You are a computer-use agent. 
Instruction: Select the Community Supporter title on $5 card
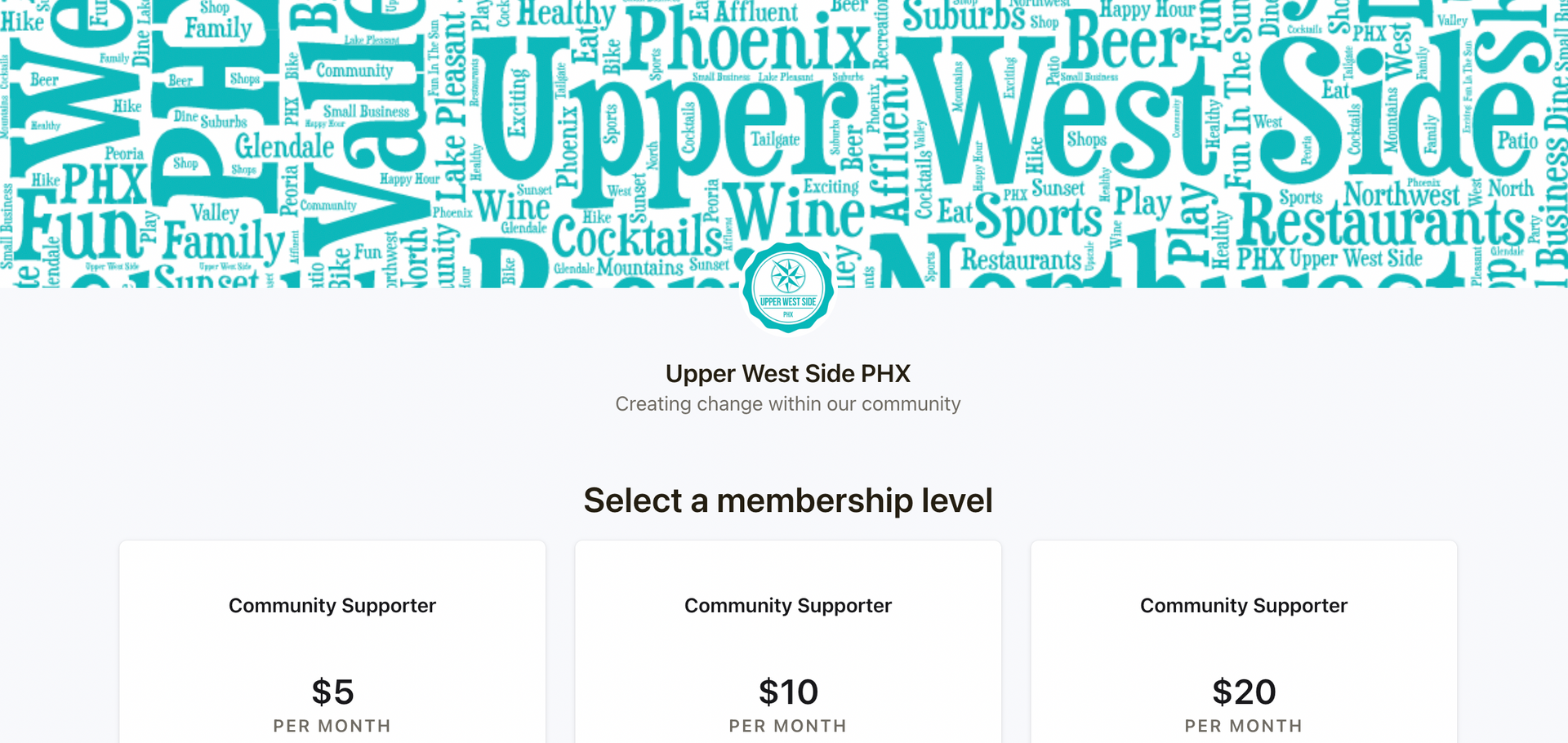point(332,606)
